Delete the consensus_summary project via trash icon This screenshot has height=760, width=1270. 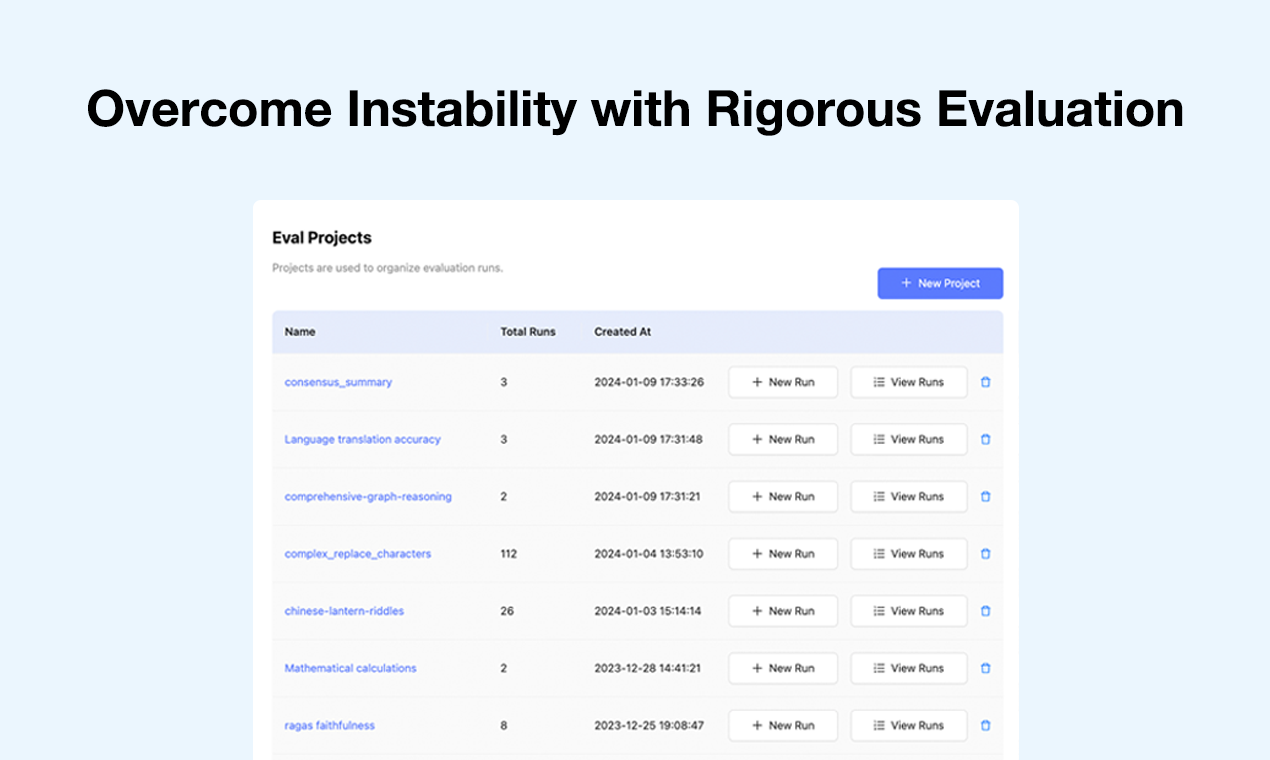[x=985, y=382]
